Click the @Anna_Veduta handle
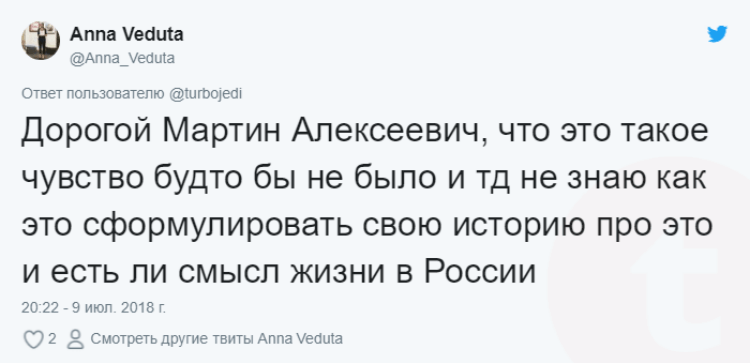This screenshot has width=750, height=364. (122, 58)
